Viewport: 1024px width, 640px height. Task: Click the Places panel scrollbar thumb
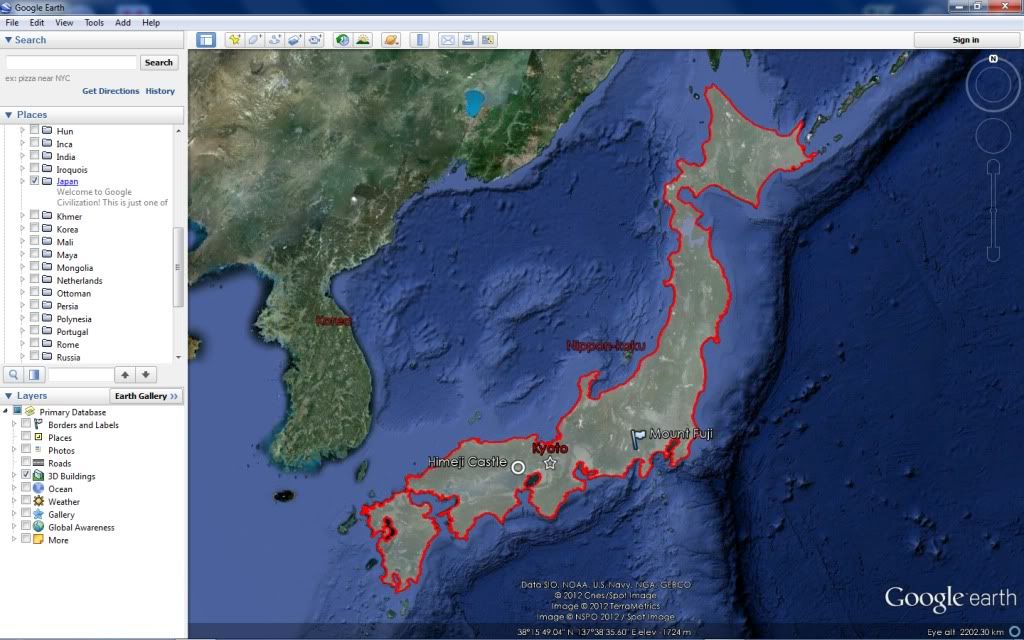tap(178, 267)
